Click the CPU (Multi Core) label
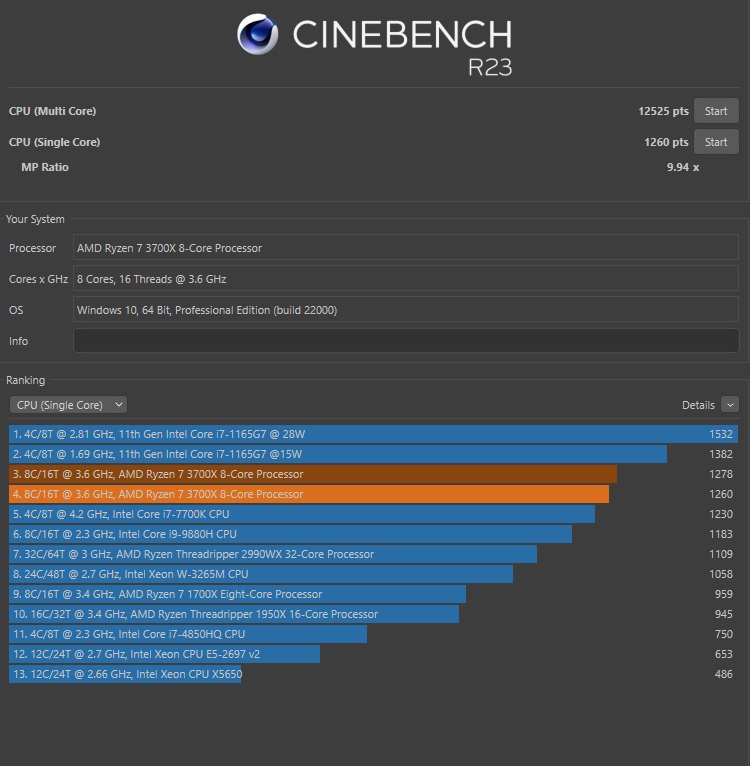The image size is (750, 767). pos(52,111)
